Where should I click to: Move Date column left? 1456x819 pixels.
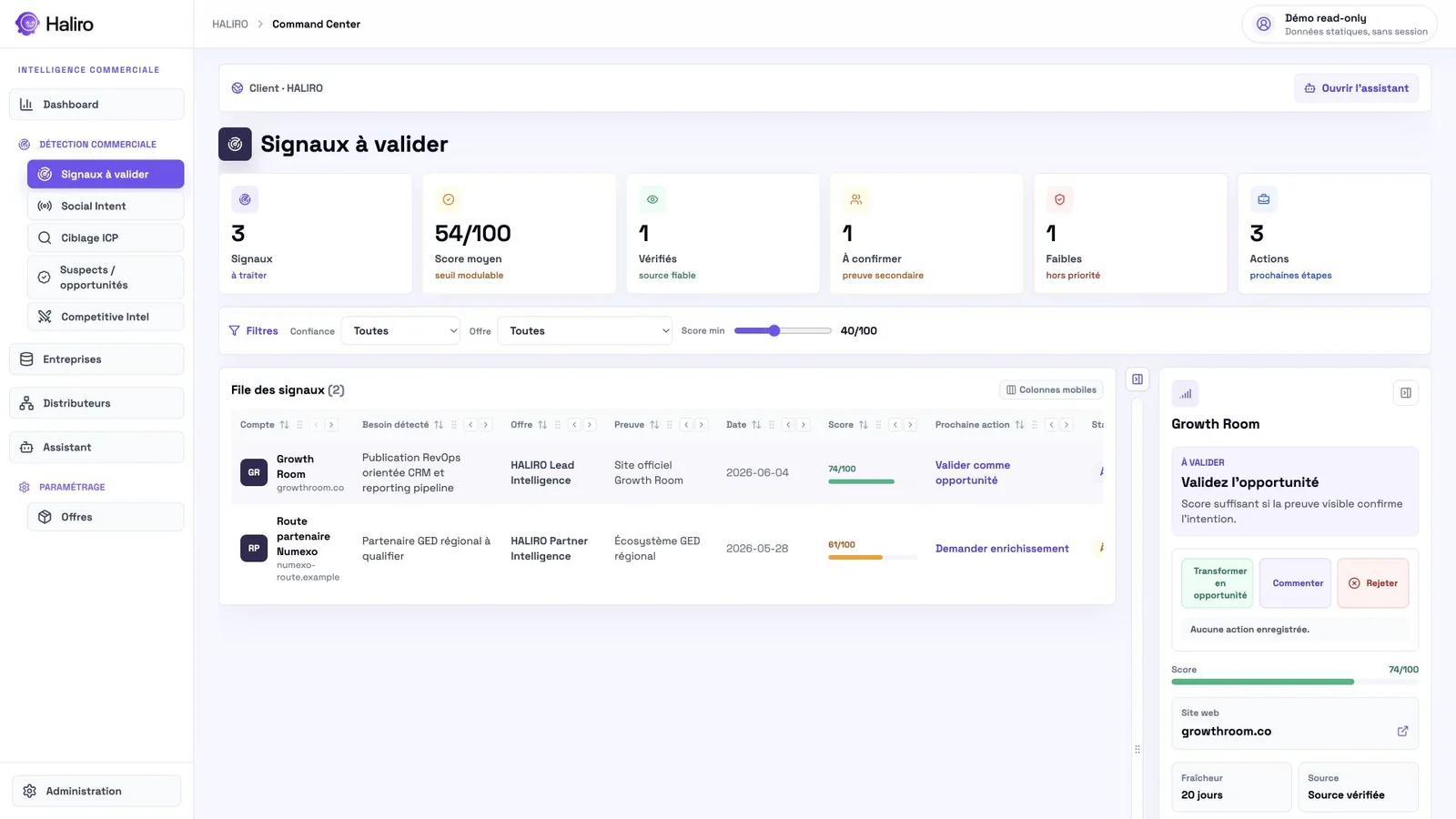(x=788, y=425)
